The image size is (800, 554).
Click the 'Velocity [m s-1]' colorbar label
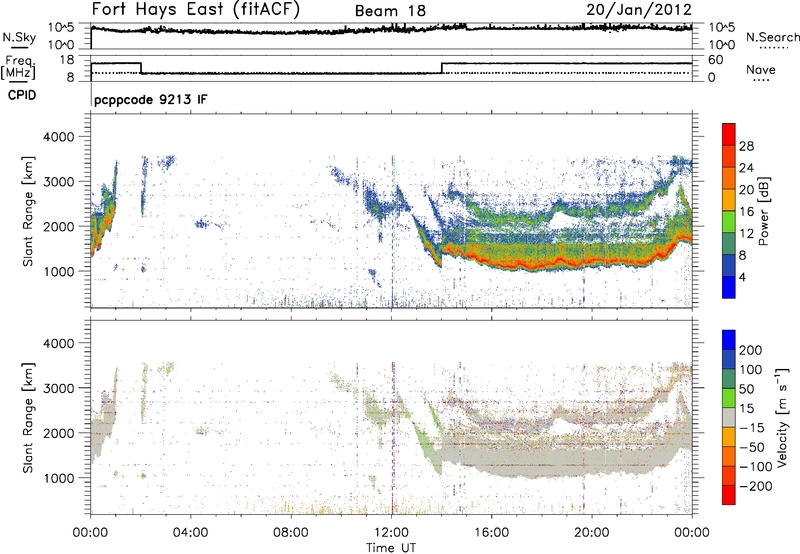point(782,417)
